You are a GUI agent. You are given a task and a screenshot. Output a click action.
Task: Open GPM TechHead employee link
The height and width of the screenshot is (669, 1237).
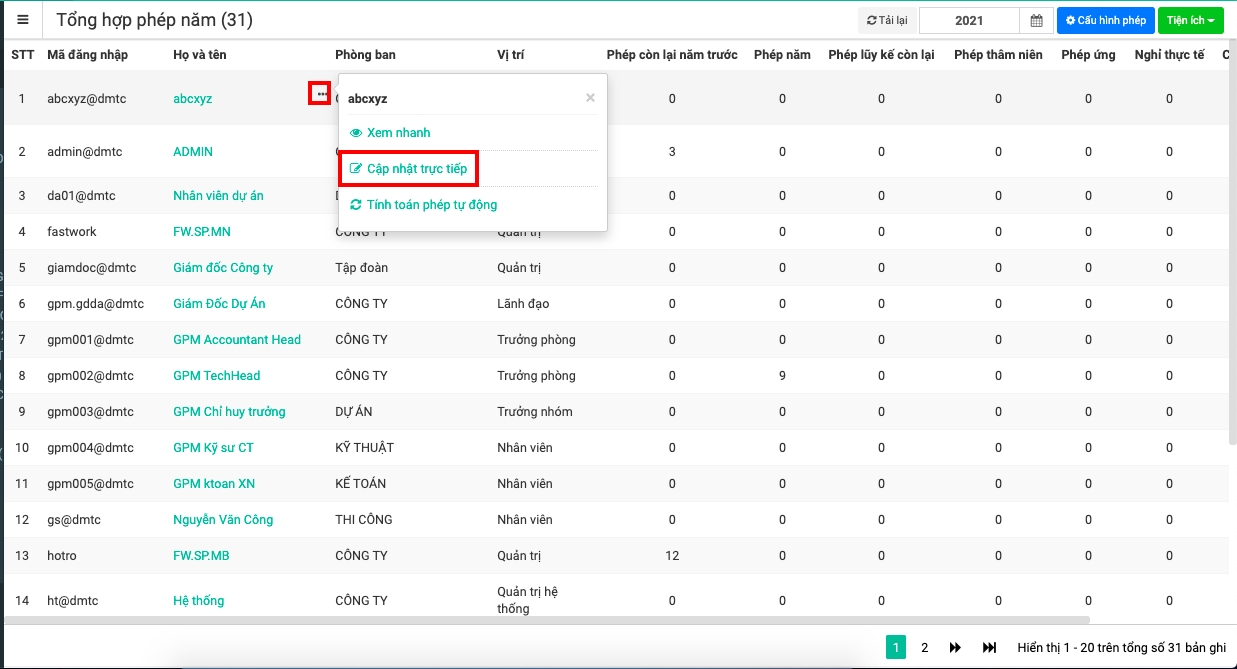(x=216, y=376)
